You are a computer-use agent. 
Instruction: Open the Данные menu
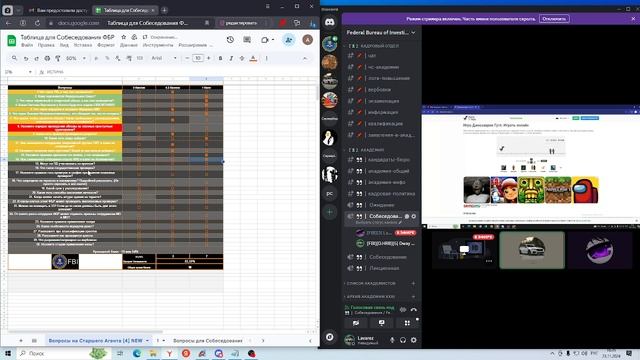[x=129, y=45]
